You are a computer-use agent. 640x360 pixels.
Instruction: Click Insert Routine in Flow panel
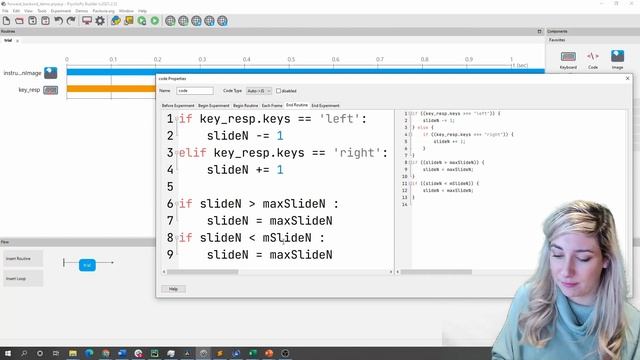click(23, 259)
